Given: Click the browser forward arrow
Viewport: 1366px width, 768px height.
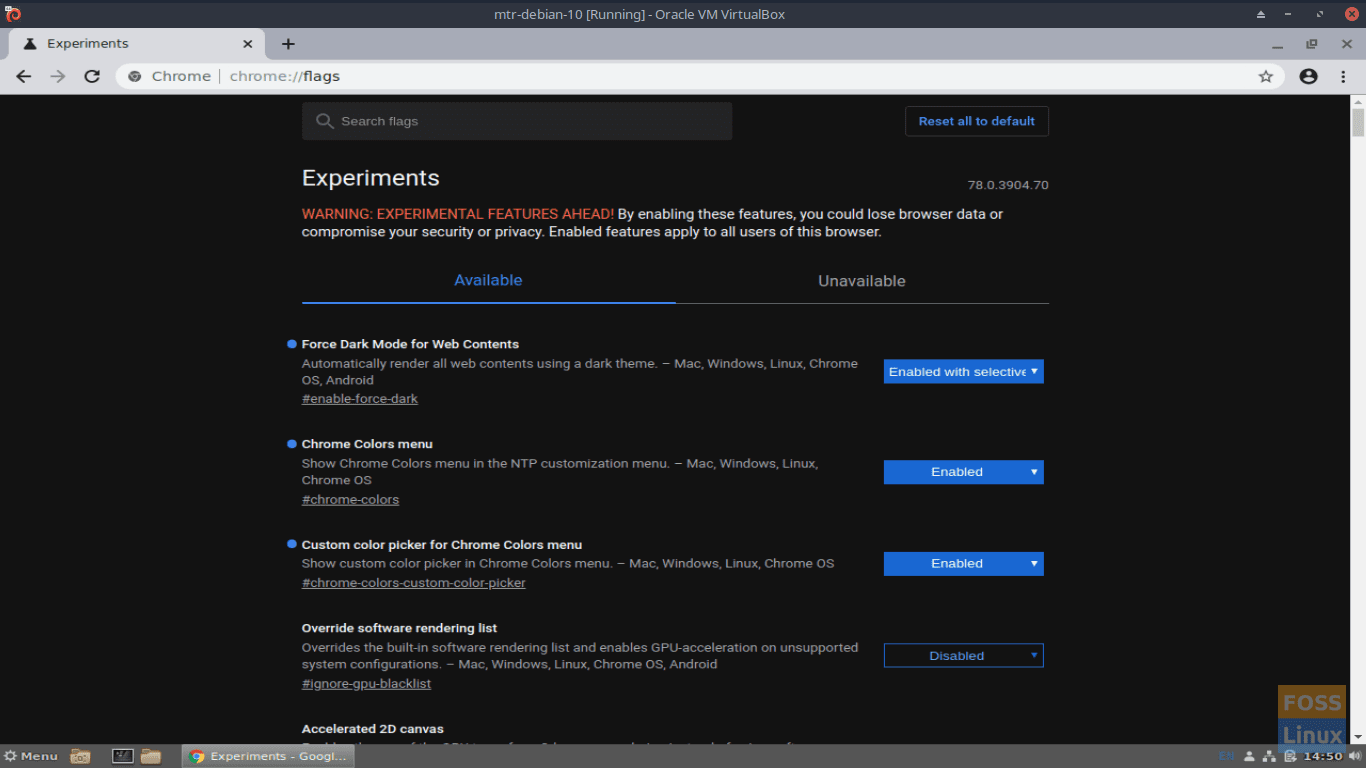Looking at the screenshot, I should 58,76.
